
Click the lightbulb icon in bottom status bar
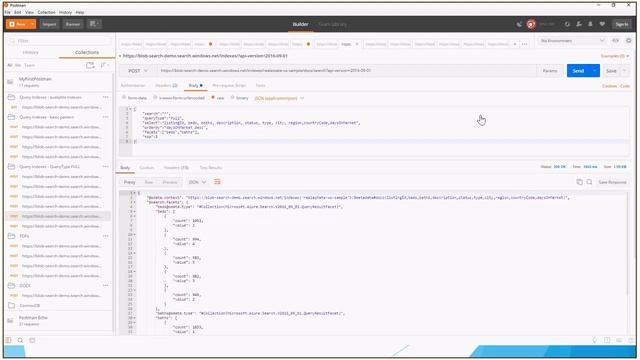[x=595, y=340]
